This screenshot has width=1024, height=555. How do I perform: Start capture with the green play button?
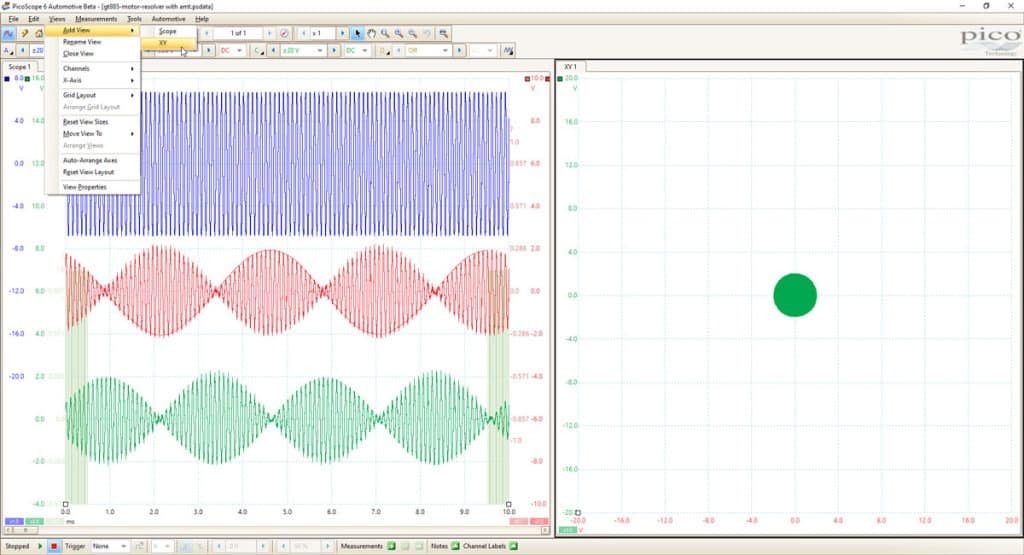click(x=40, y=546)
